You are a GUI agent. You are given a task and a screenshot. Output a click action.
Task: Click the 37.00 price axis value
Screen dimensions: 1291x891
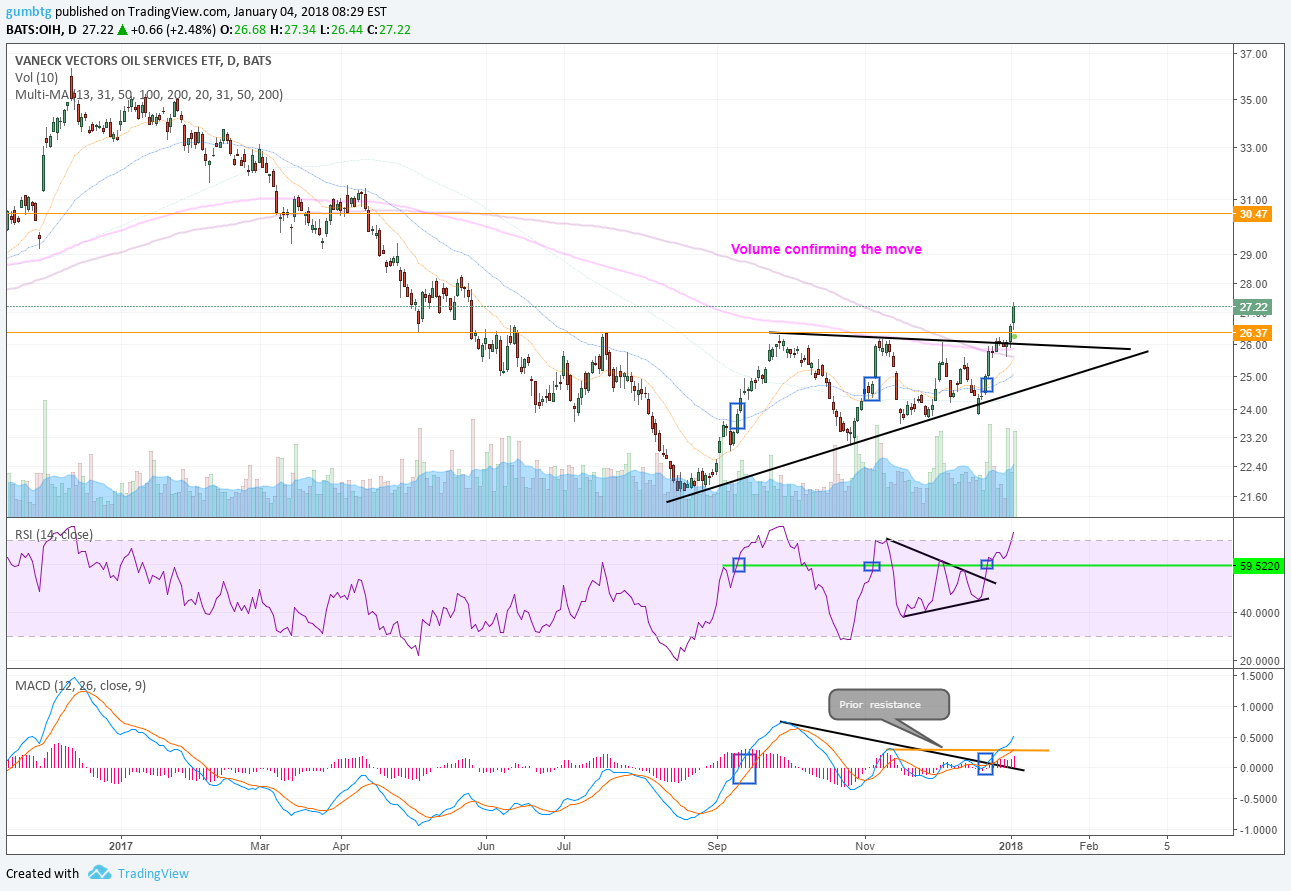(1254, 52)
